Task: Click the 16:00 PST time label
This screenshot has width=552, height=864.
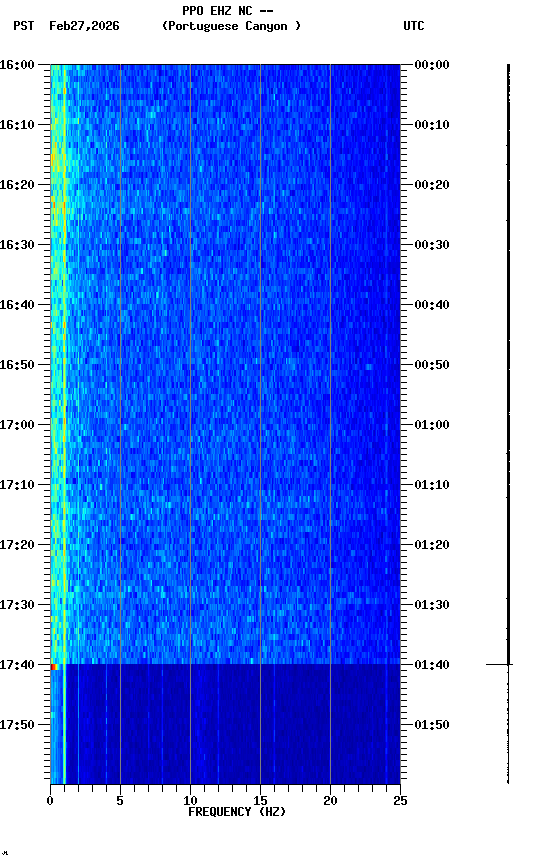Action: tap(17, 65)
